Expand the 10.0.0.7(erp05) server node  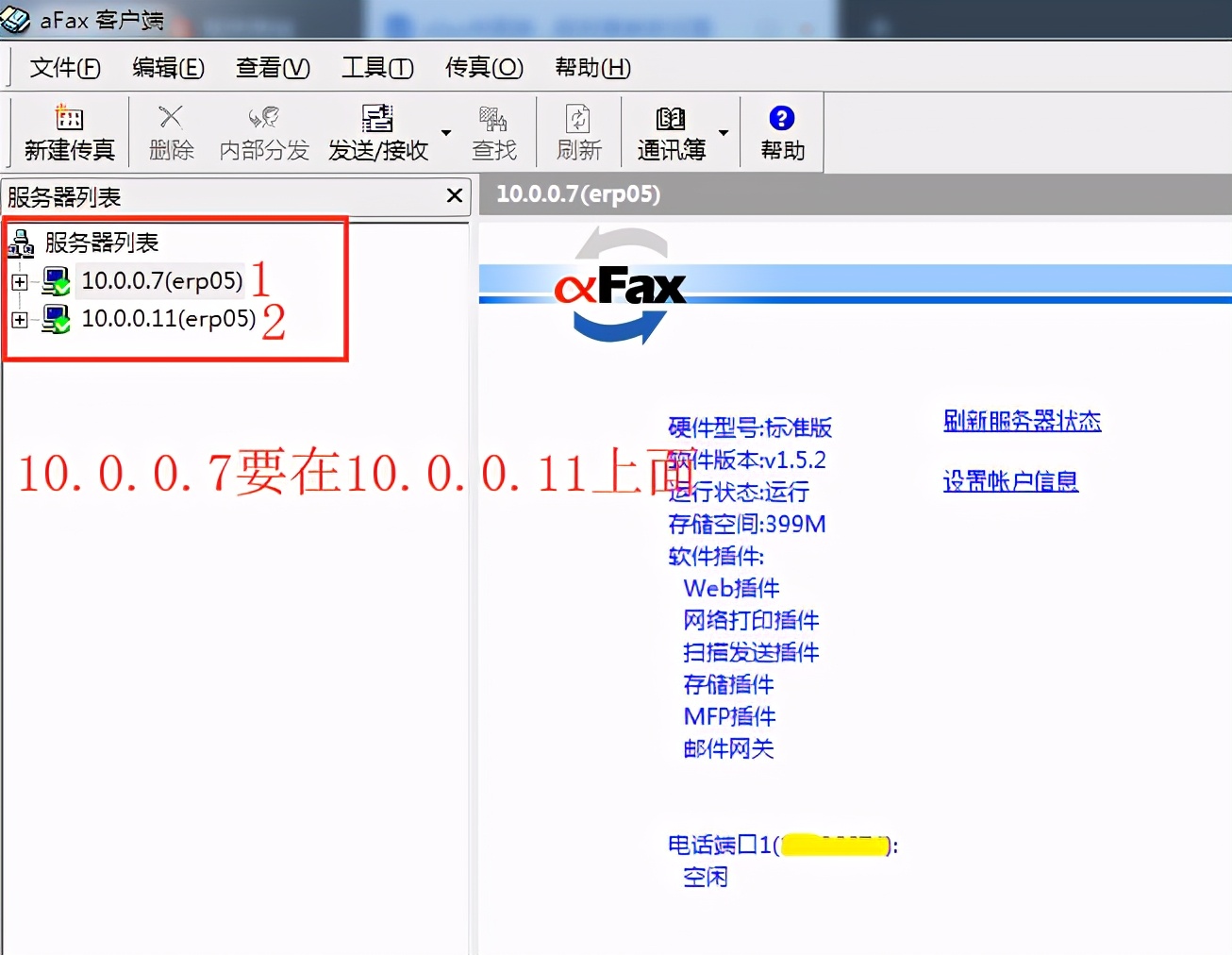[19, 281]
